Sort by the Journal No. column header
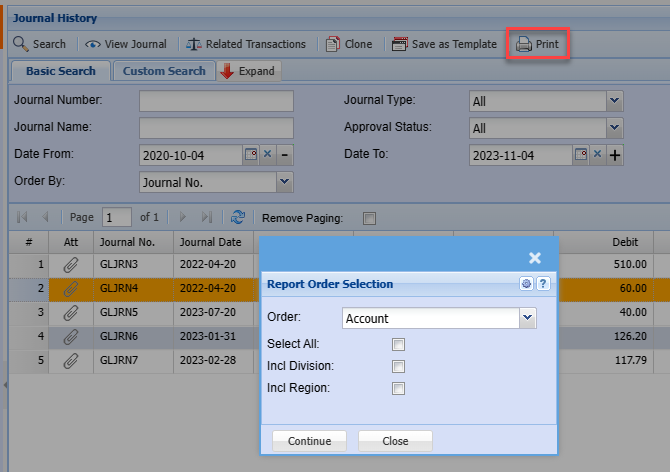The height and width of the screenshot is (472, 670). 133,242
